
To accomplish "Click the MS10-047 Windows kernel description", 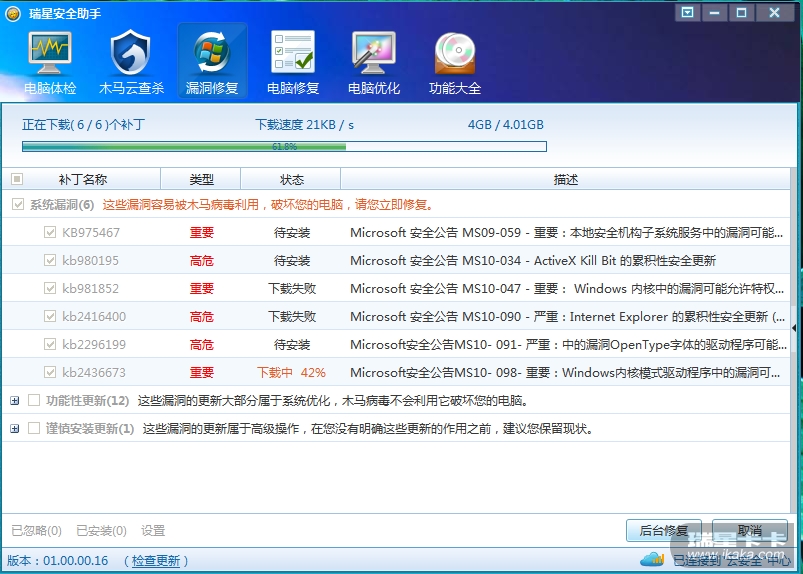I will (566, 288).
